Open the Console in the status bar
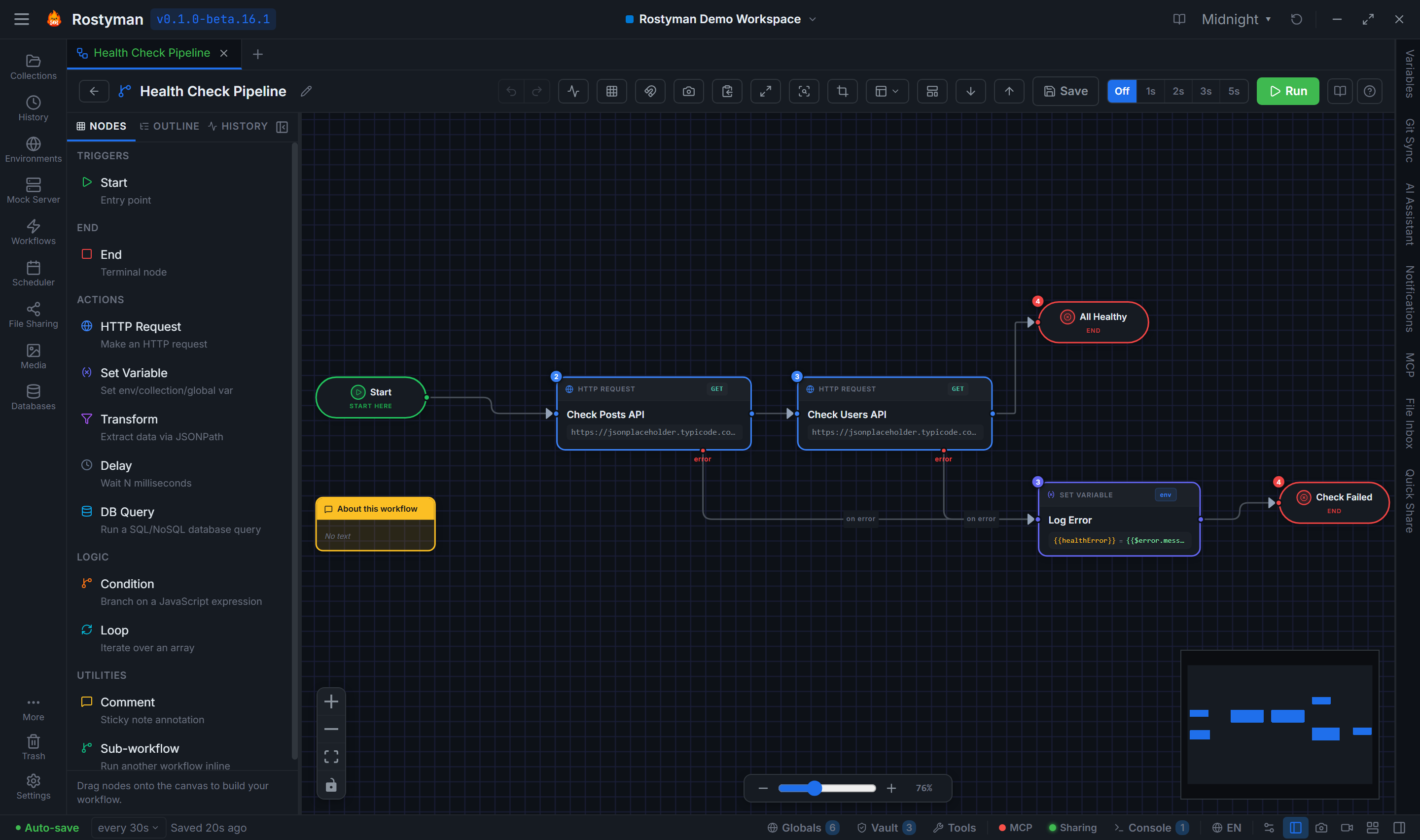The width and height of the screenshot is (1420, 840). pyautogui.click(x=1151, y=828)
